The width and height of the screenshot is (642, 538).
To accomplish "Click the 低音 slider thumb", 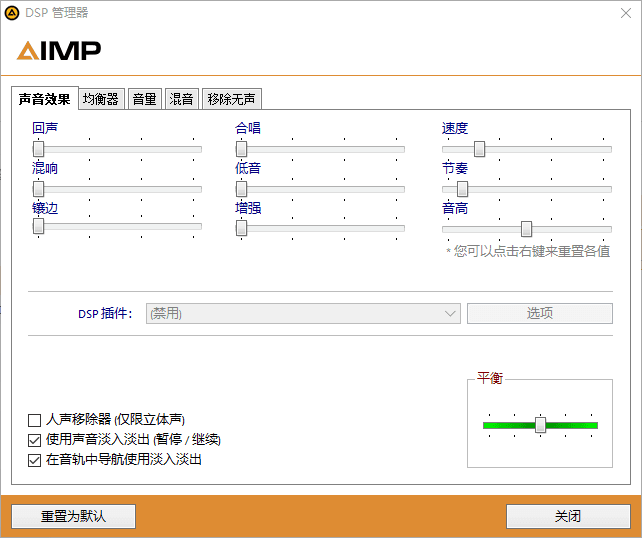I will pyautogui.click(x=241, y=188).
